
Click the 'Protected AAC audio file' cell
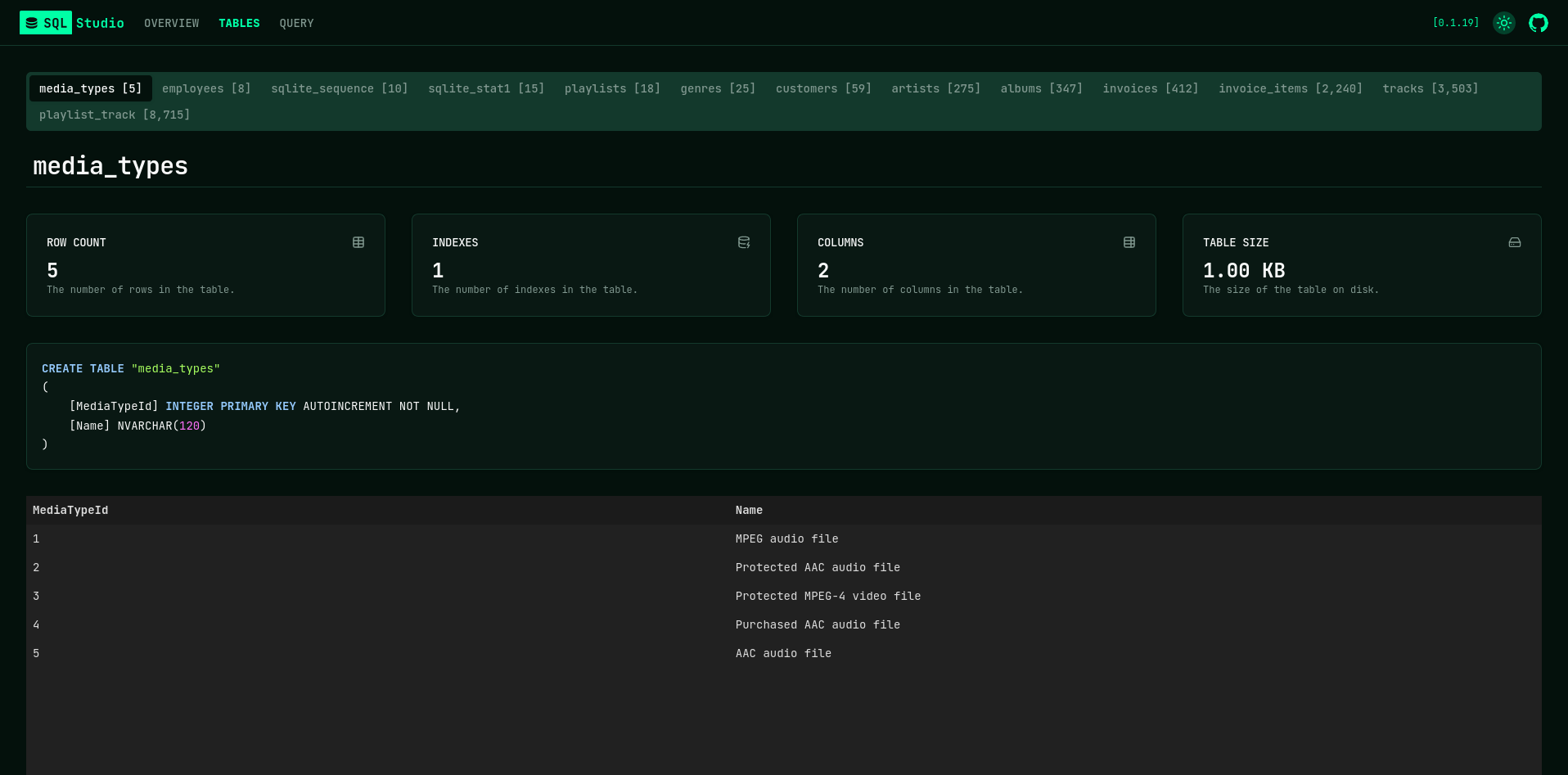click(x=818, y=567)
